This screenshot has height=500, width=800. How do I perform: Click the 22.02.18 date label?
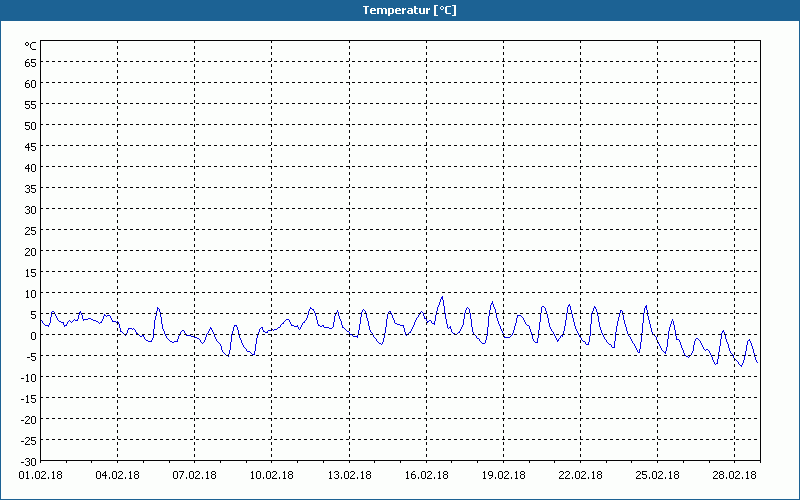coord(579,476)
